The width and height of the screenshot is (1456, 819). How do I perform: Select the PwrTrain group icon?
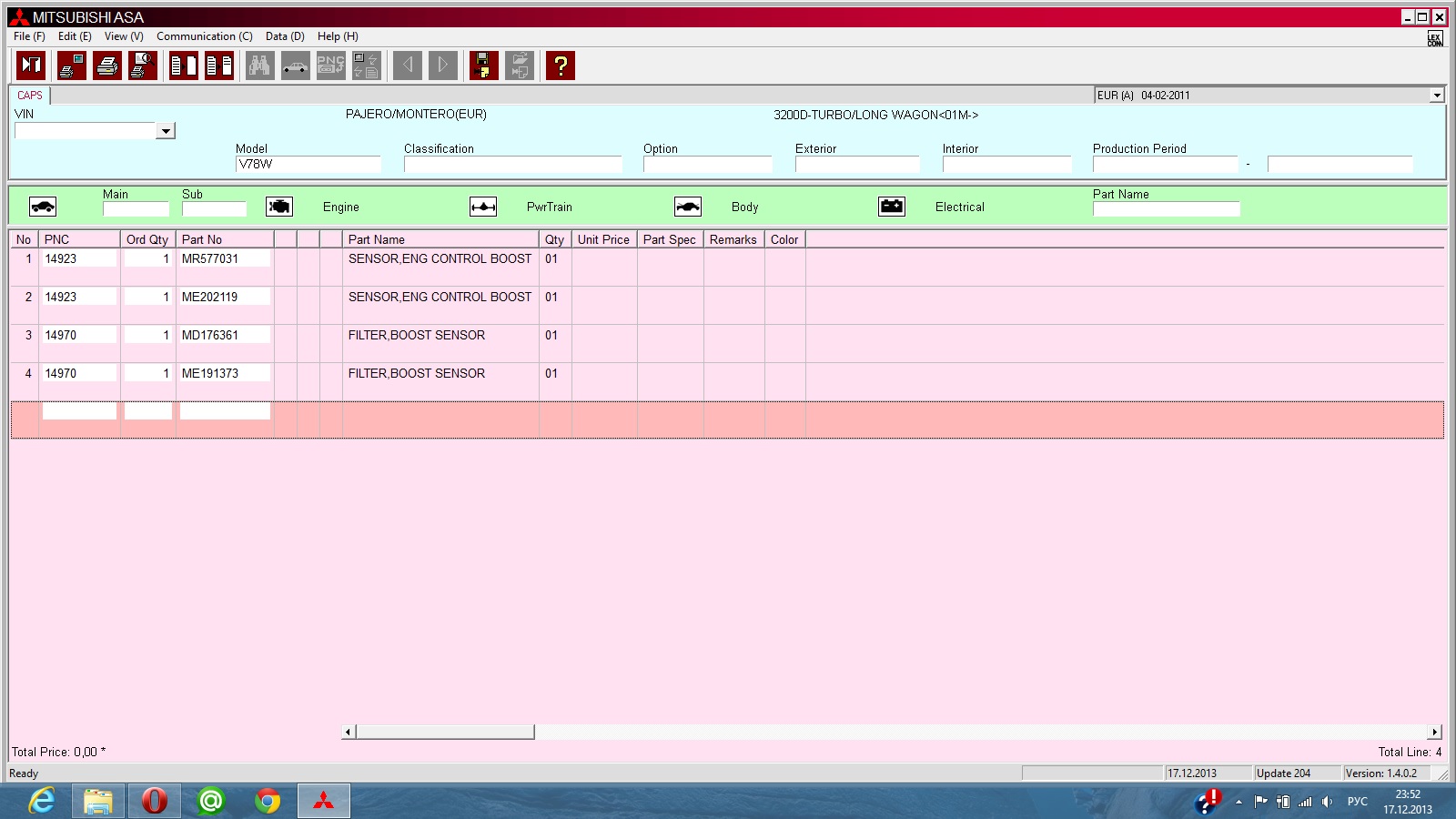point(483,207)
